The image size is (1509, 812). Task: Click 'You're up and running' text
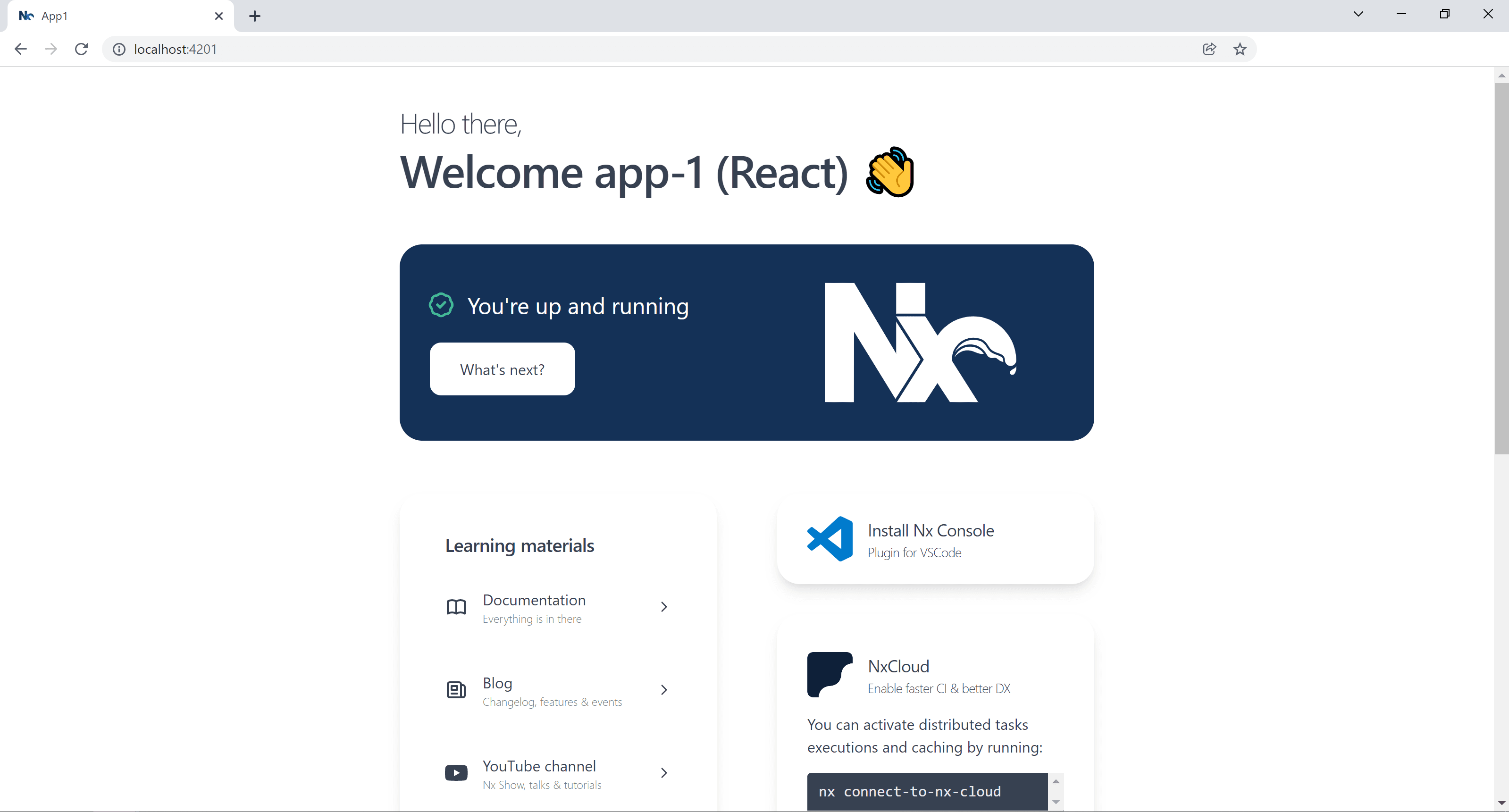pyautogui.click(x=578, y=306)
